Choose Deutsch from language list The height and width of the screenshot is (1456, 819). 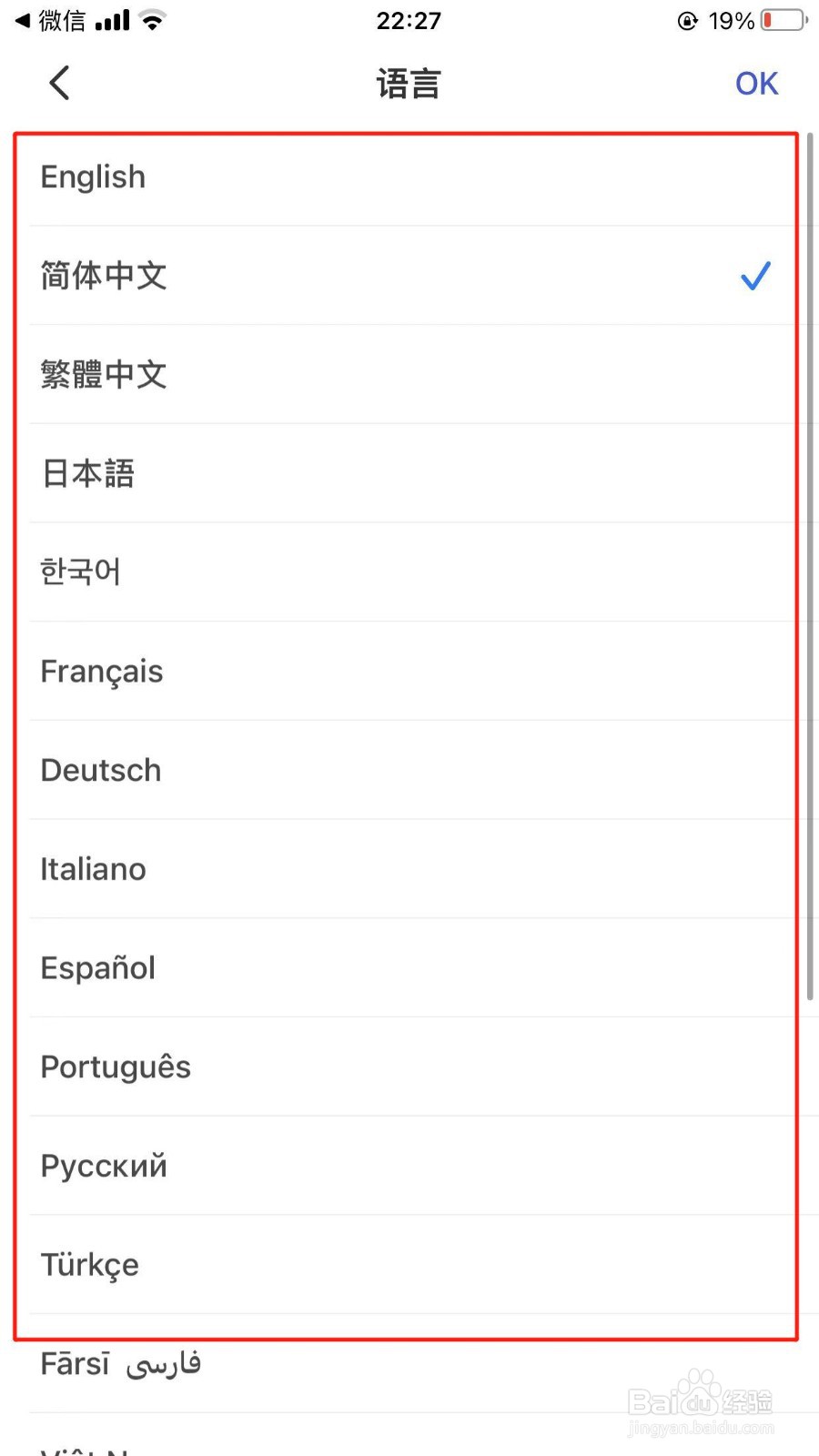[409, 770]
